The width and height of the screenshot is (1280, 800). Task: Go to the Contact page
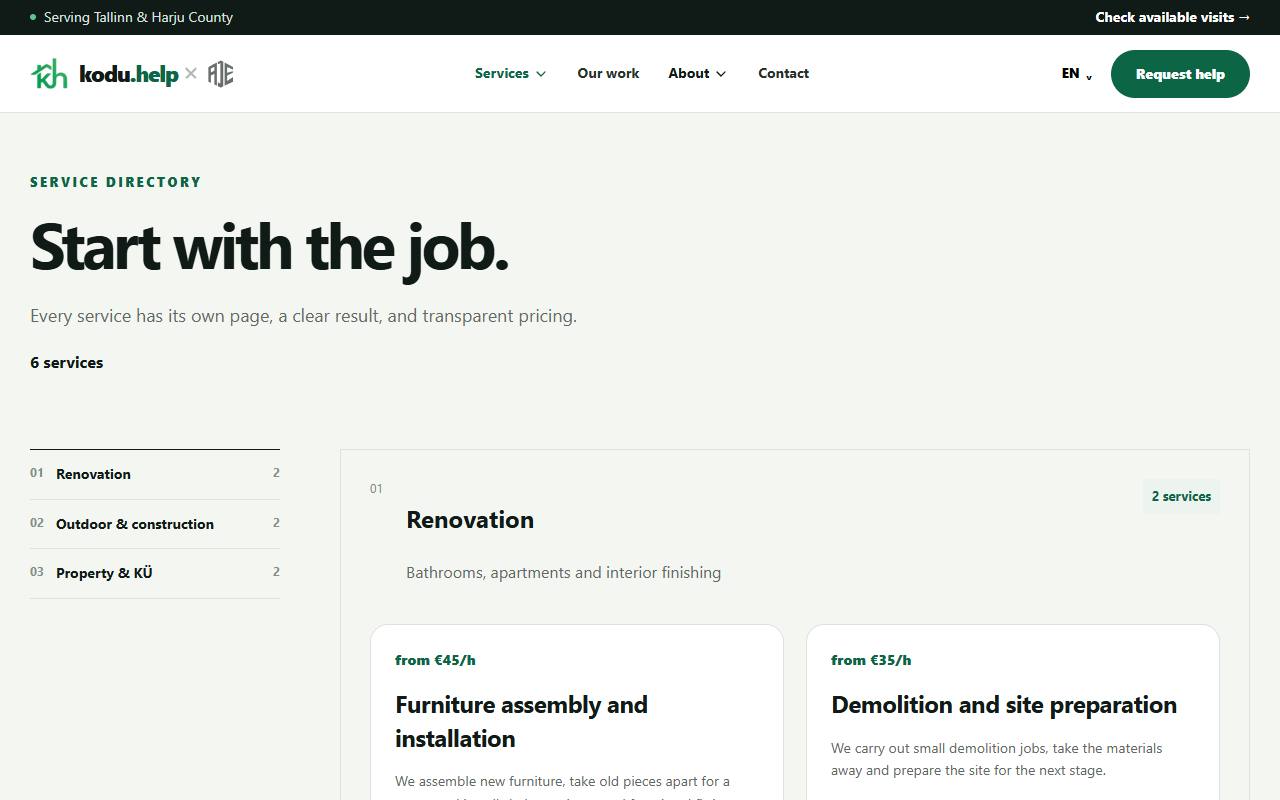tap(783, 73)
